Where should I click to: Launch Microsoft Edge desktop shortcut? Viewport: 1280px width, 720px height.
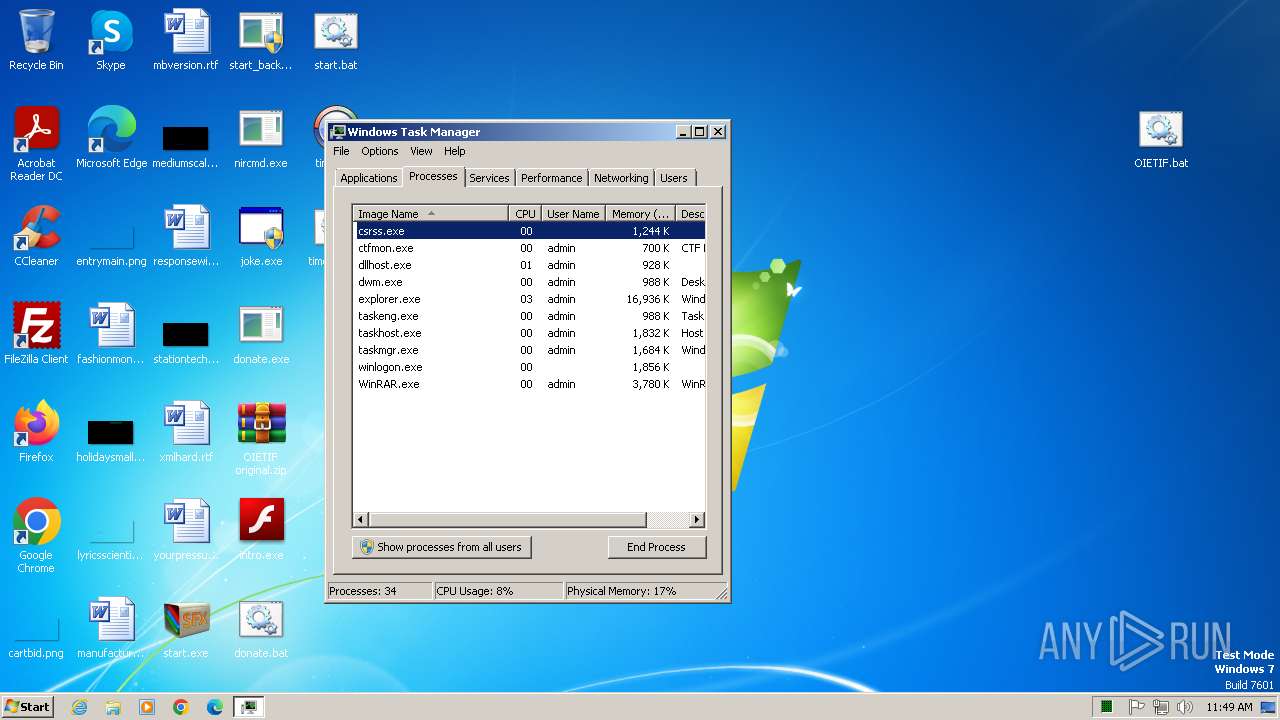click(111, 139)
